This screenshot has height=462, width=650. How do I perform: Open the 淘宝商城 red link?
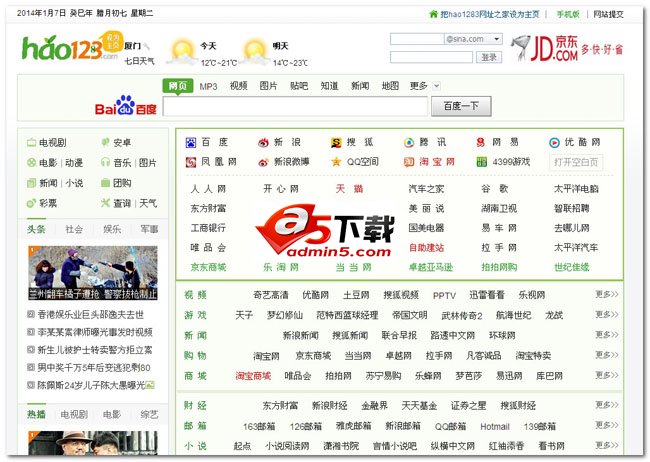(x=253, y=376)
